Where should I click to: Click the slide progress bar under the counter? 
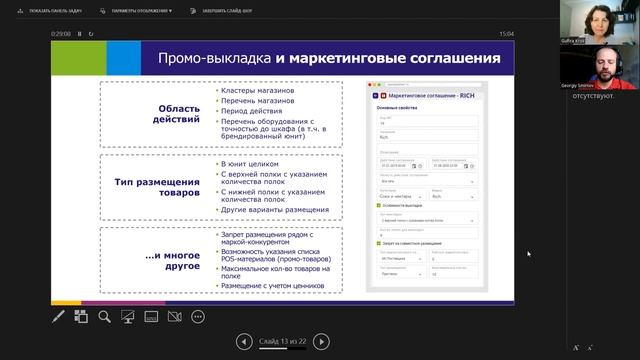coord(282,349)
